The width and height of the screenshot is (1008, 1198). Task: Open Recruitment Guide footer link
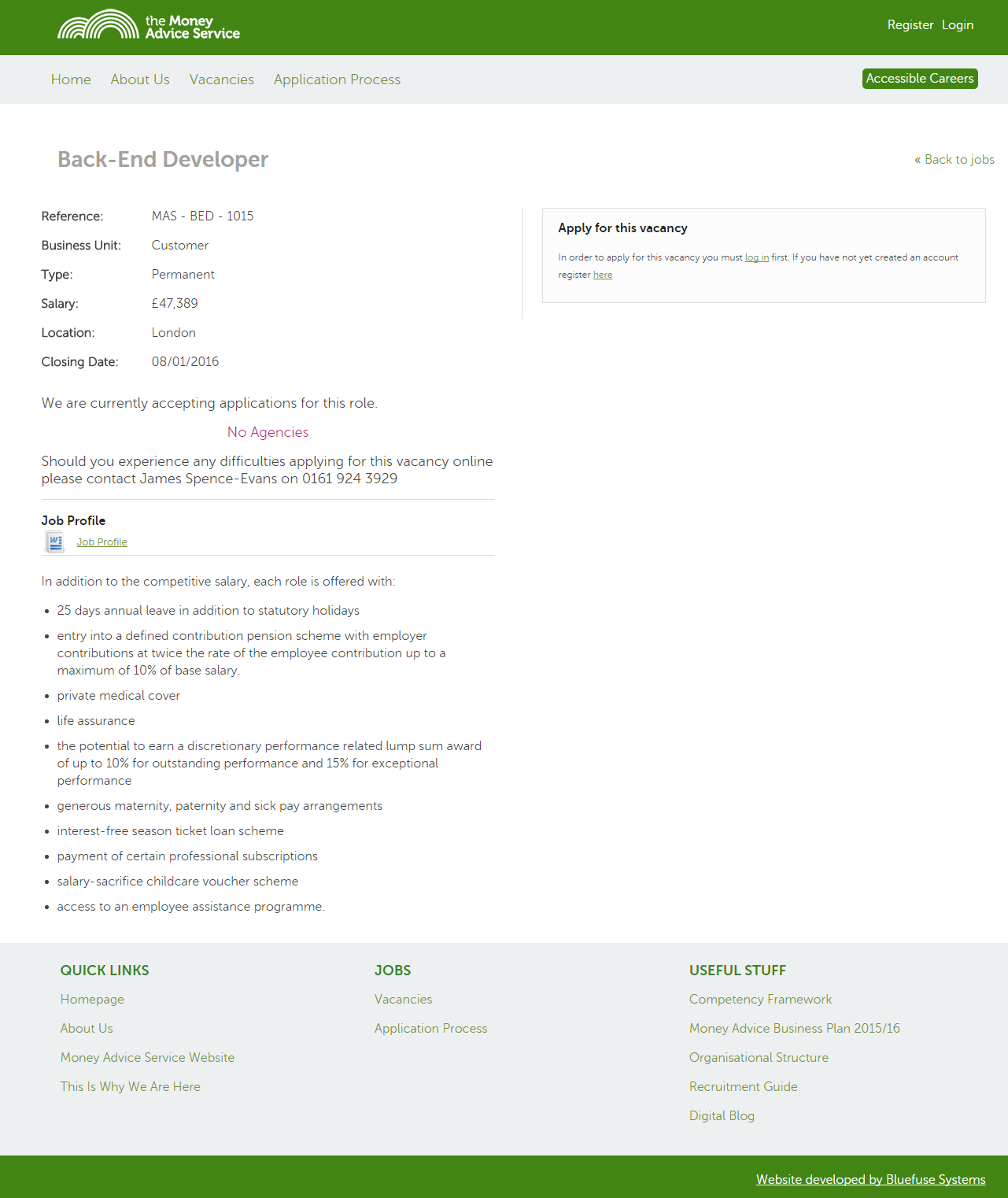click(743, 1086)
